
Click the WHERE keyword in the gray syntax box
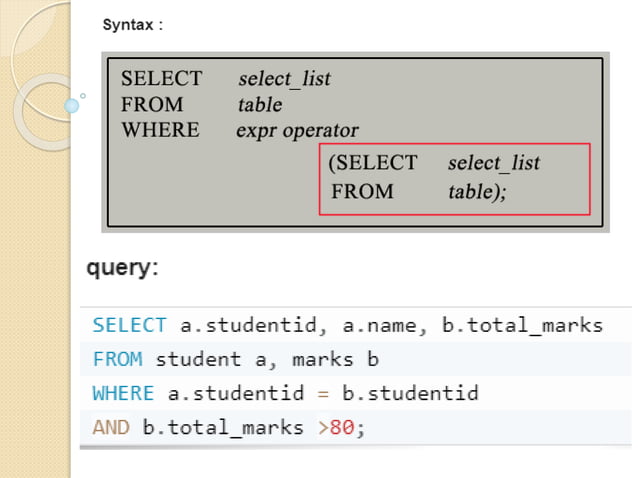(160, 130)
